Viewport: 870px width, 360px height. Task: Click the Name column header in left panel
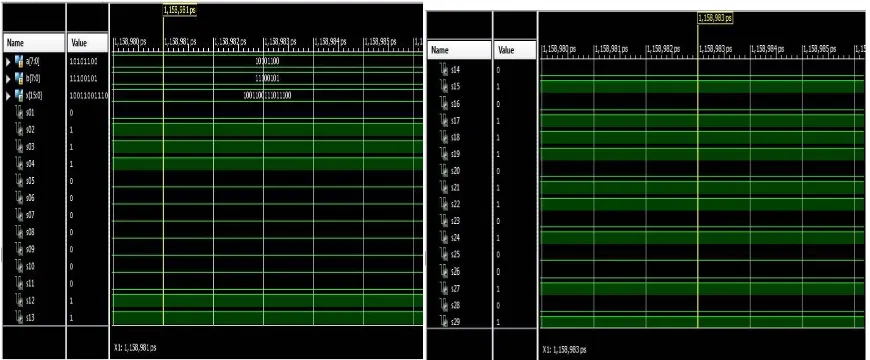click(34, 43)
